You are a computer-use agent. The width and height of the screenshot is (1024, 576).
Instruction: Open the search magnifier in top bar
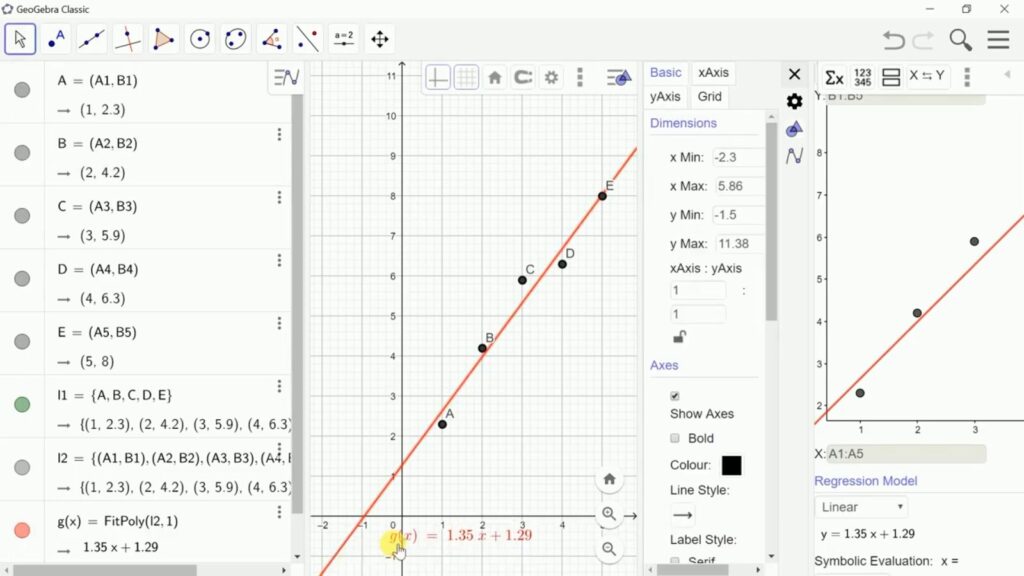click(x=961, y=40)
